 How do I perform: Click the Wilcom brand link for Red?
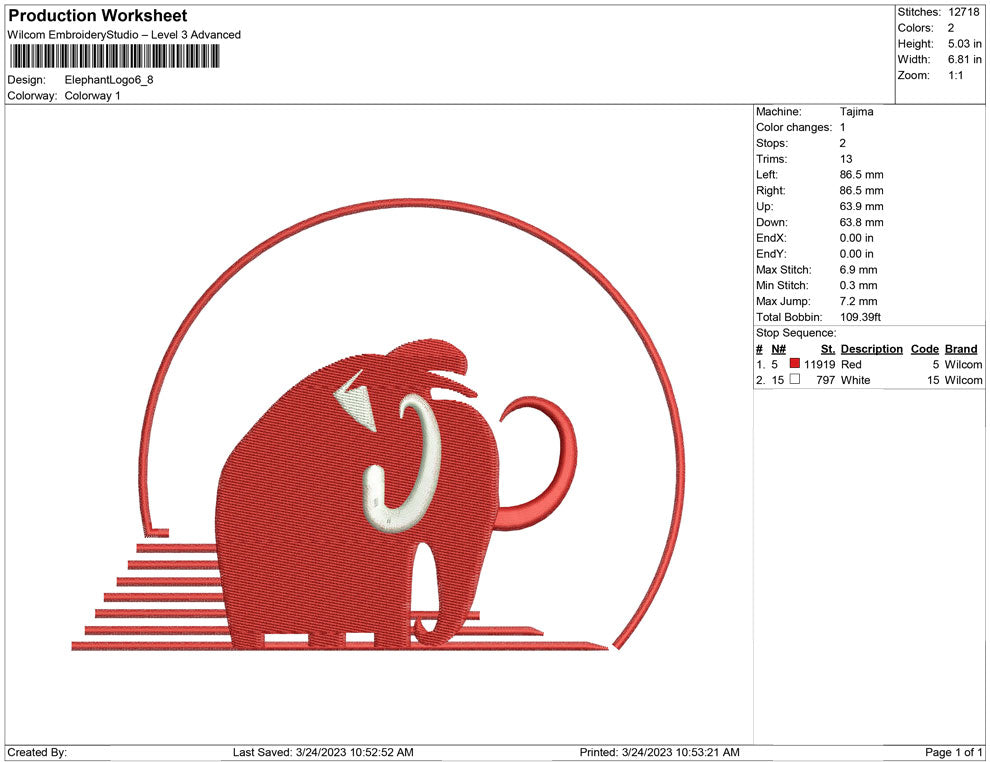tap(961, 364)
